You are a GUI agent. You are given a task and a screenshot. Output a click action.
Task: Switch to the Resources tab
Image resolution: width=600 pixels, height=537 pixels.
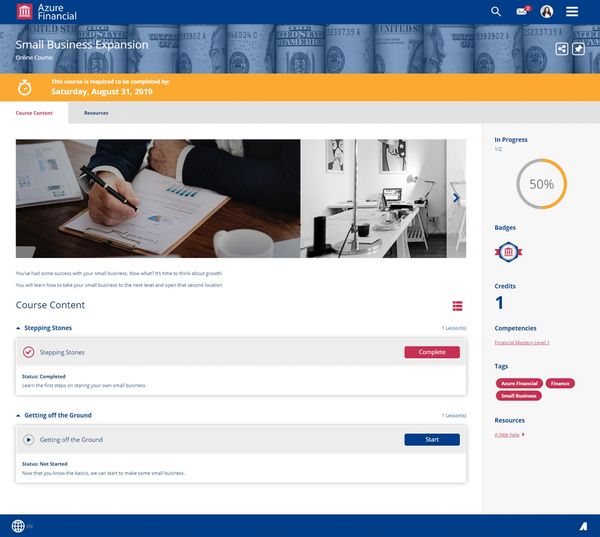coord(96,113)
